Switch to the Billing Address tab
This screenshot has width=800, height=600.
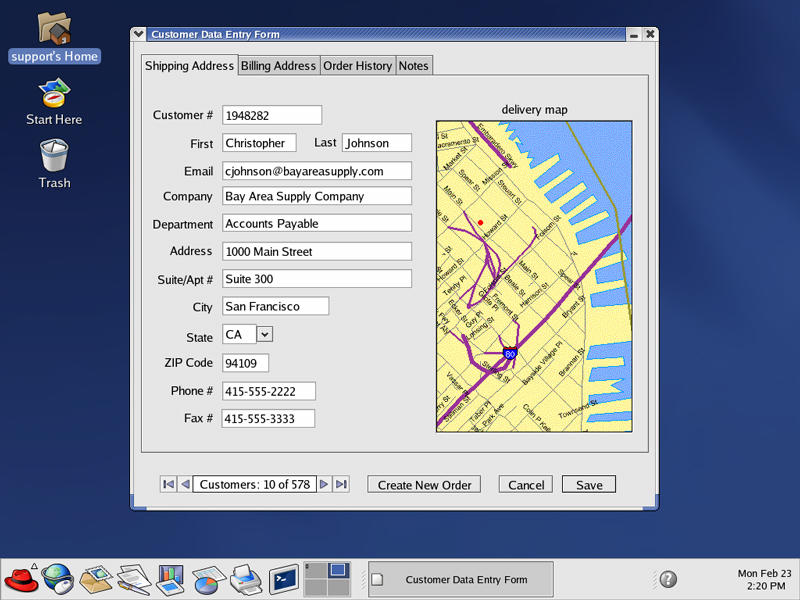pos(278,66)
